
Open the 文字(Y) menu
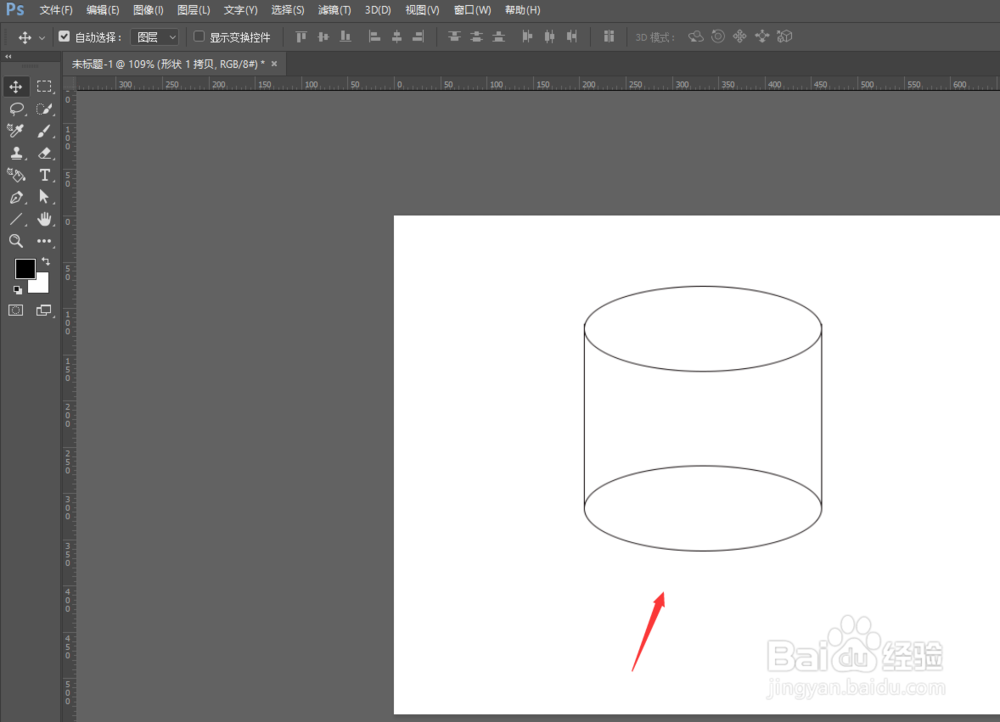[240, 10]
